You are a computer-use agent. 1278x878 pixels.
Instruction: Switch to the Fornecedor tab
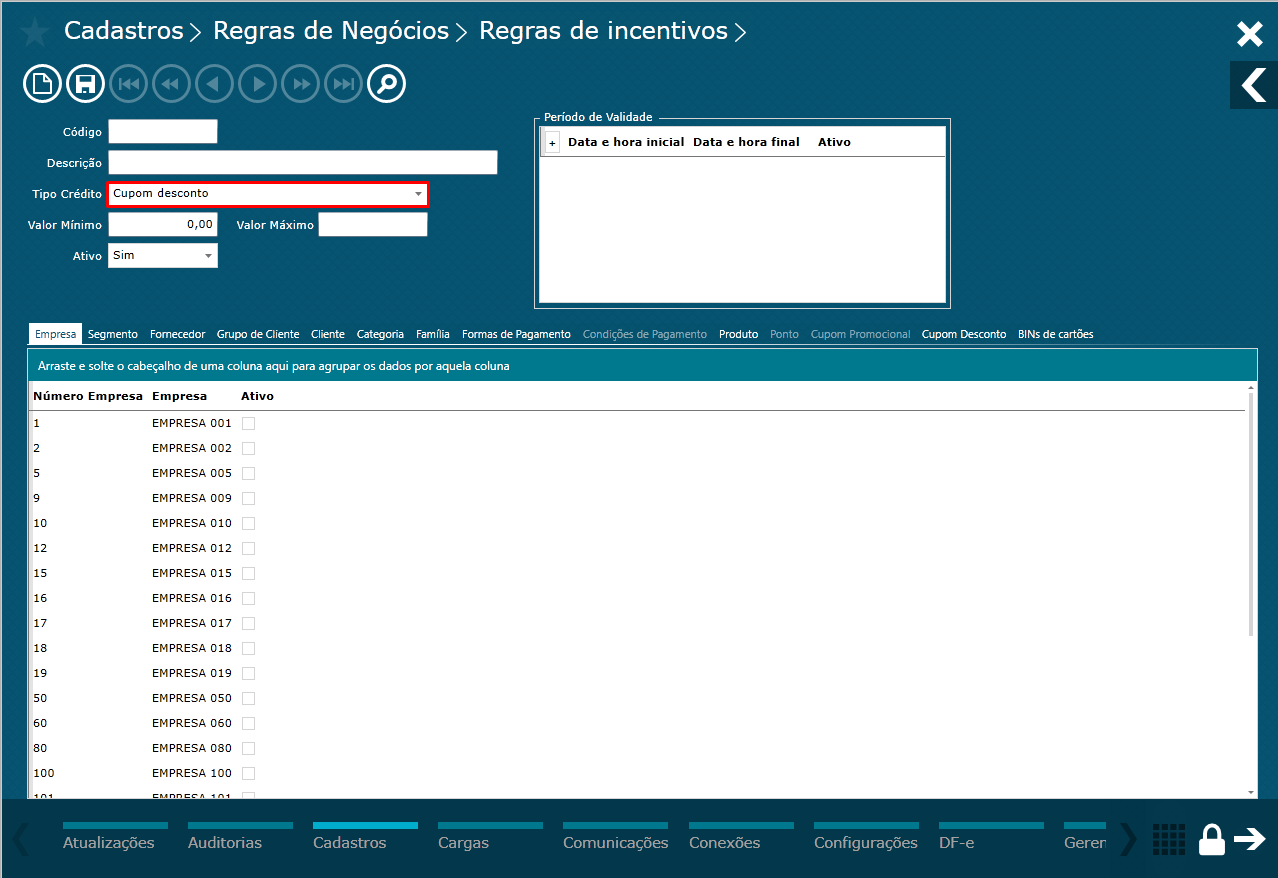tap(178, 334)
